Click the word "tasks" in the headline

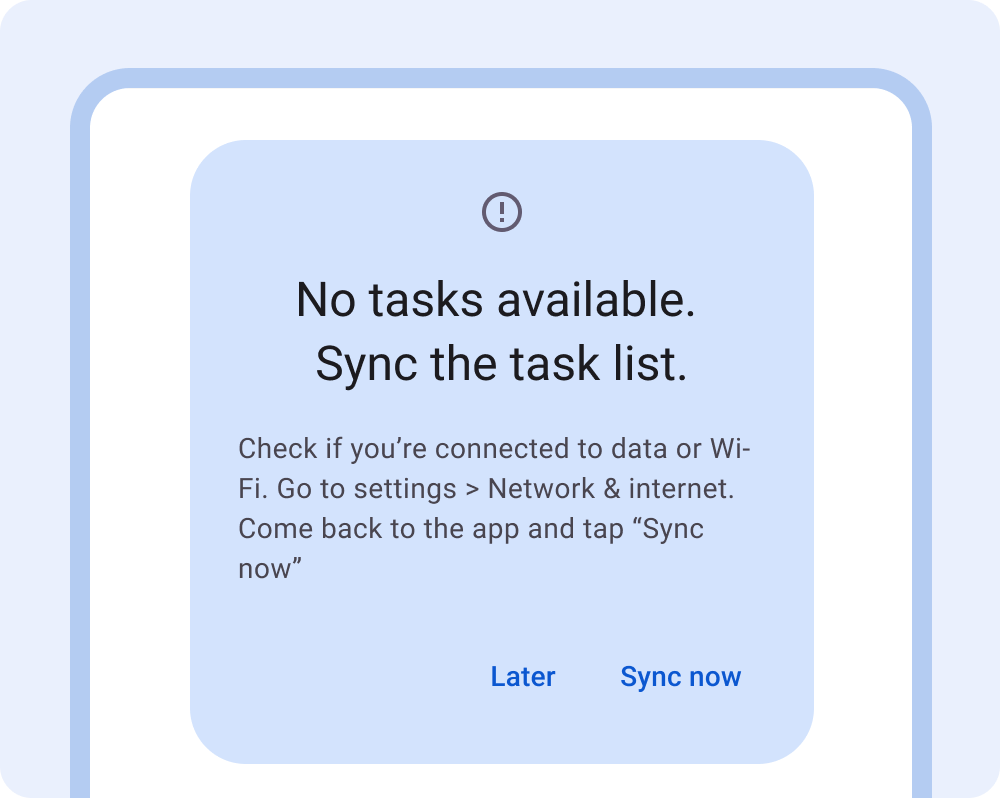[426, 300]
